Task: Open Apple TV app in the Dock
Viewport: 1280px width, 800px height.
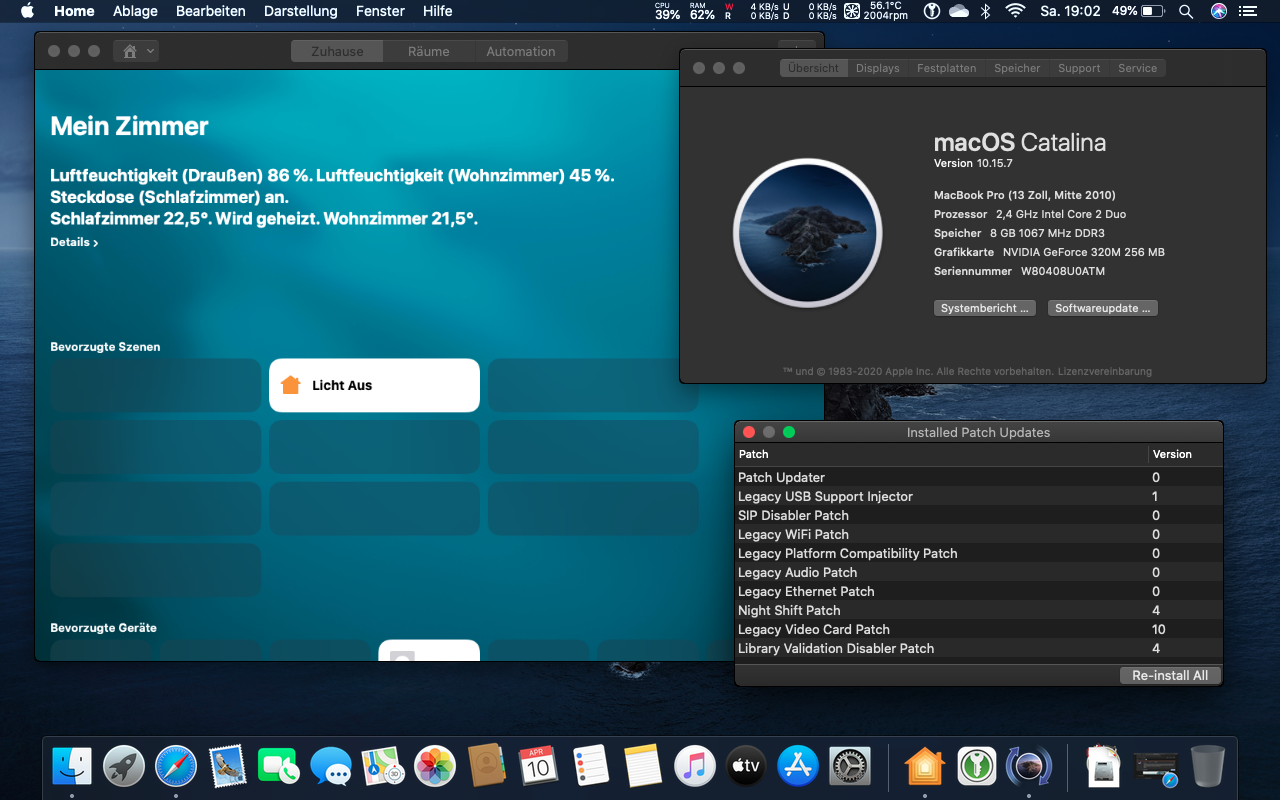Action: click(x=745, y=767)
